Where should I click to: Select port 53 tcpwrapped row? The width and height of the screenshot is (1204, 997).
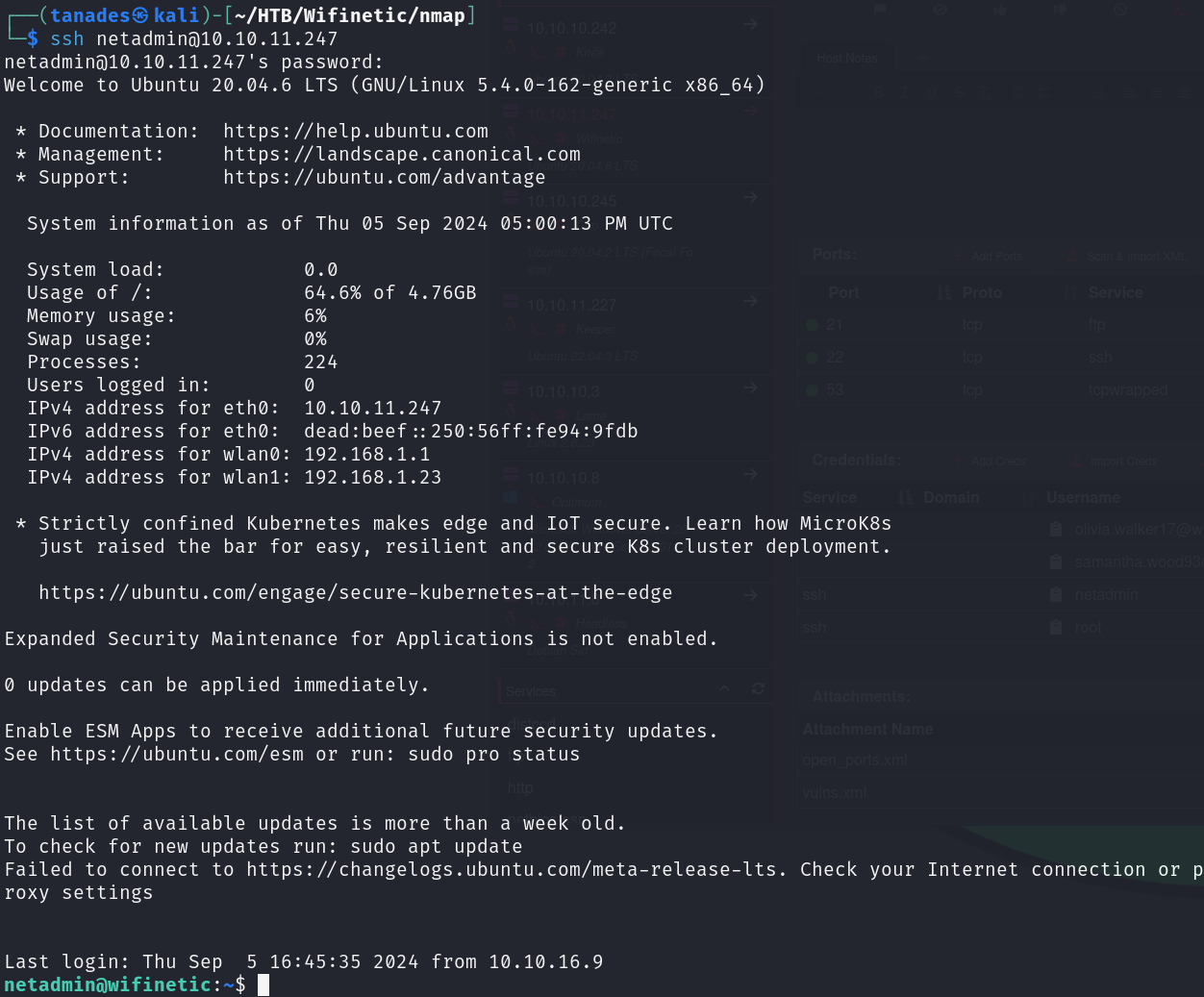click(1001, 390)
